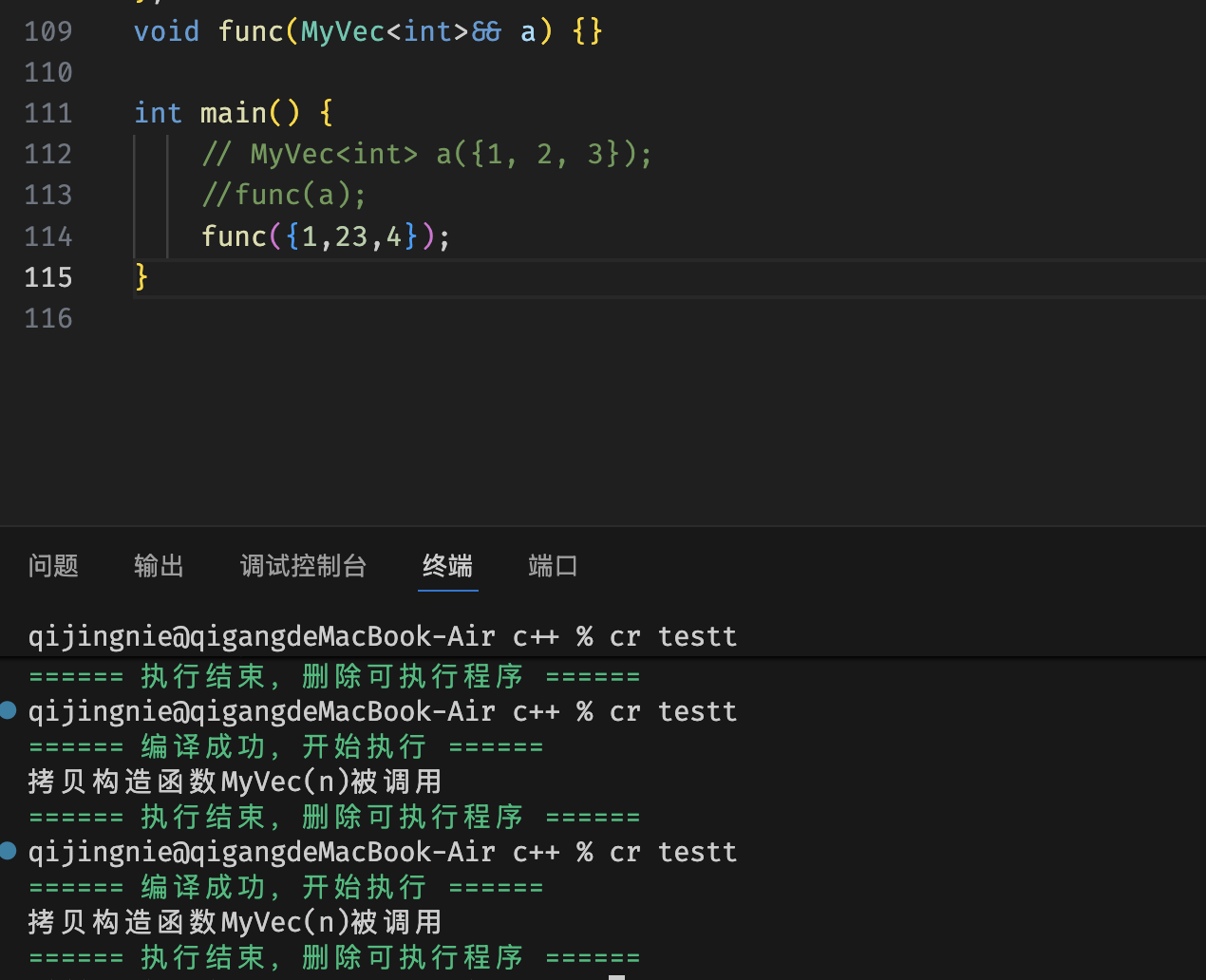1206x980 pixels.
Task: Click line number 113 in gutter
Action: coord(48,195)
